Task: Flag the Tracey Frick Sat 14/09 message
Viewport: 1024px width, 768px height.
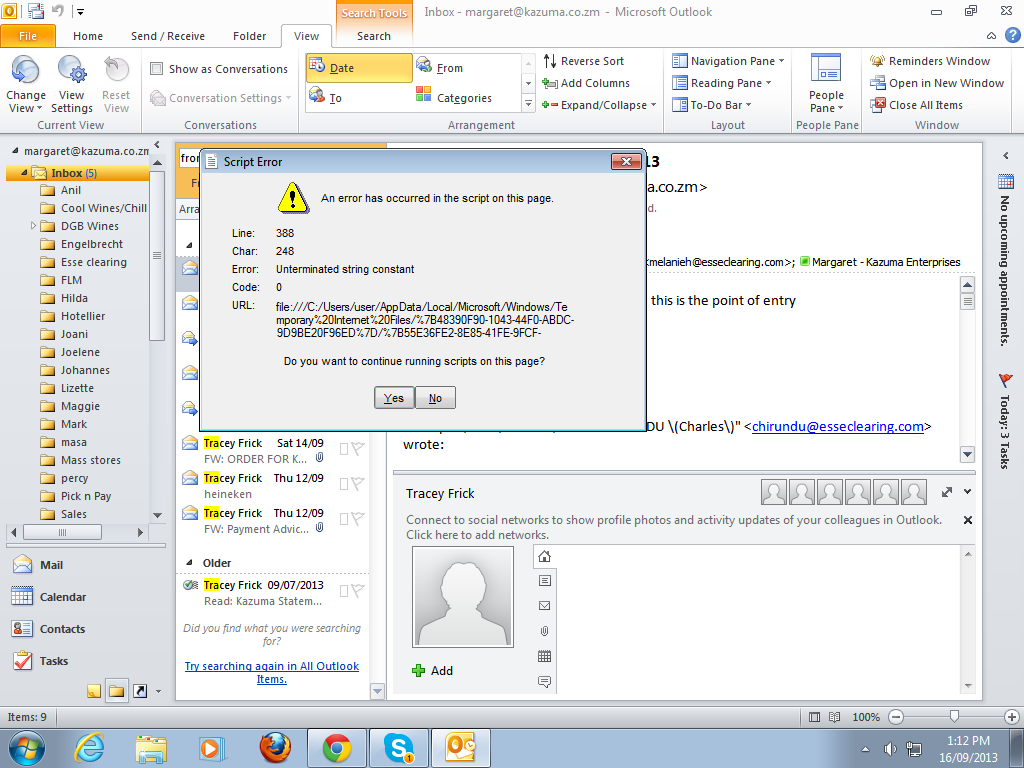Action: [357, 448]
